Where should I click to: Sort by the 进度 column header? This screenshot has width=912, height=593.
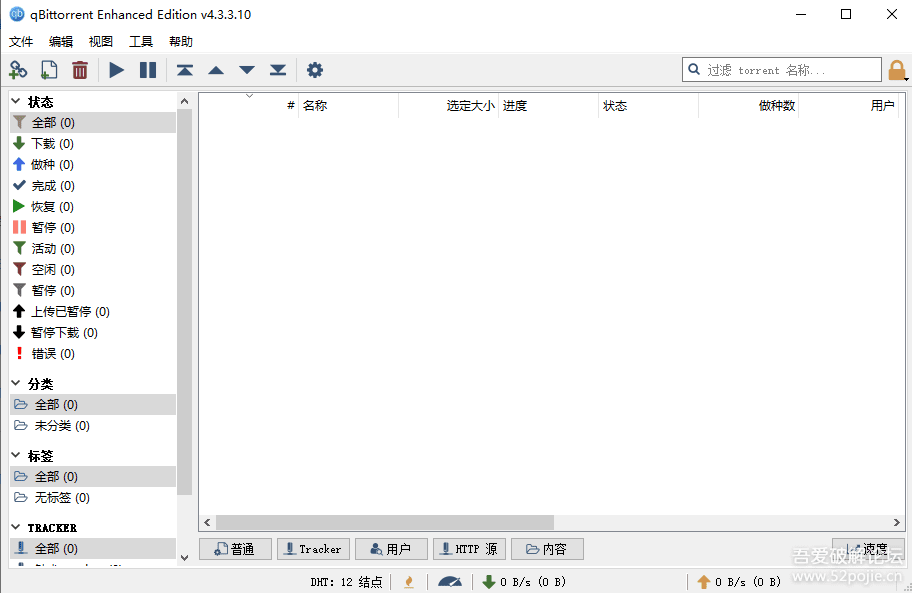[548, 106]
